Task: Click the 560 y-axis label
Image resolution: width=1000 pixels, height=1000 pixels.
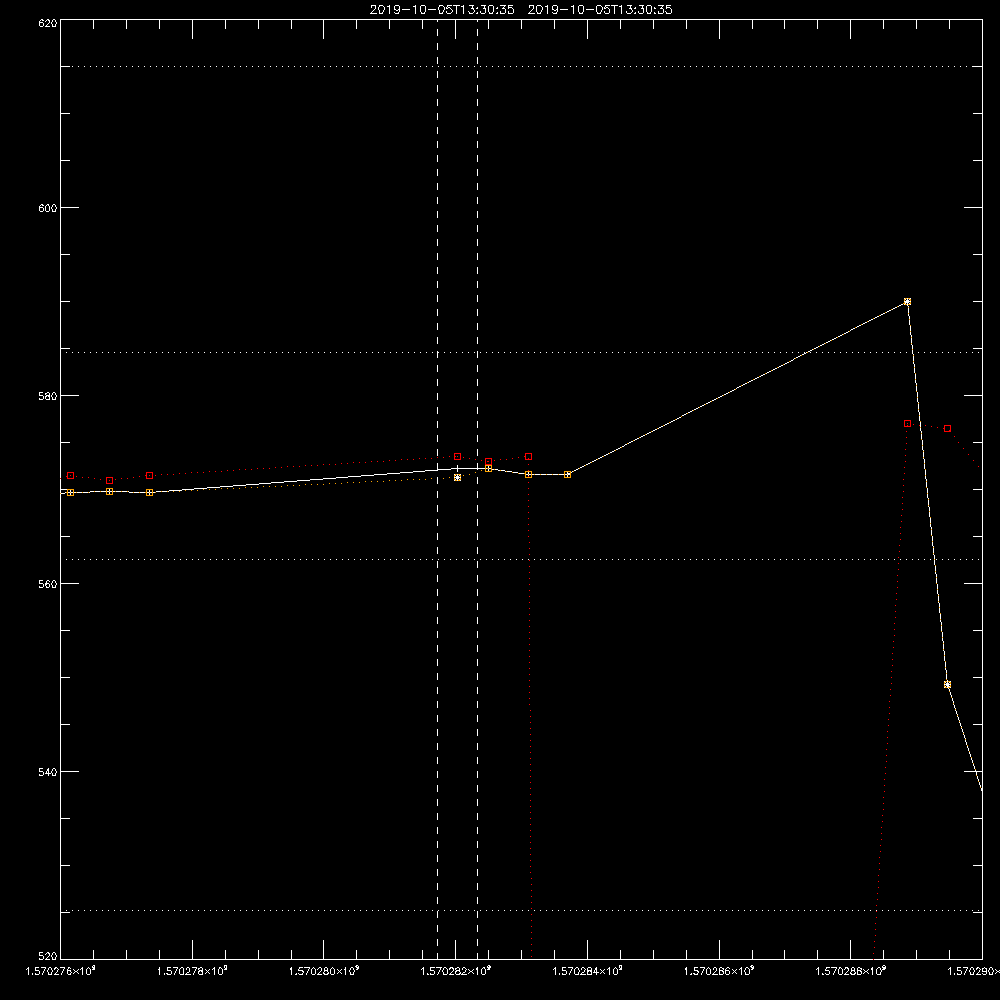Action: tap(48, 584)
